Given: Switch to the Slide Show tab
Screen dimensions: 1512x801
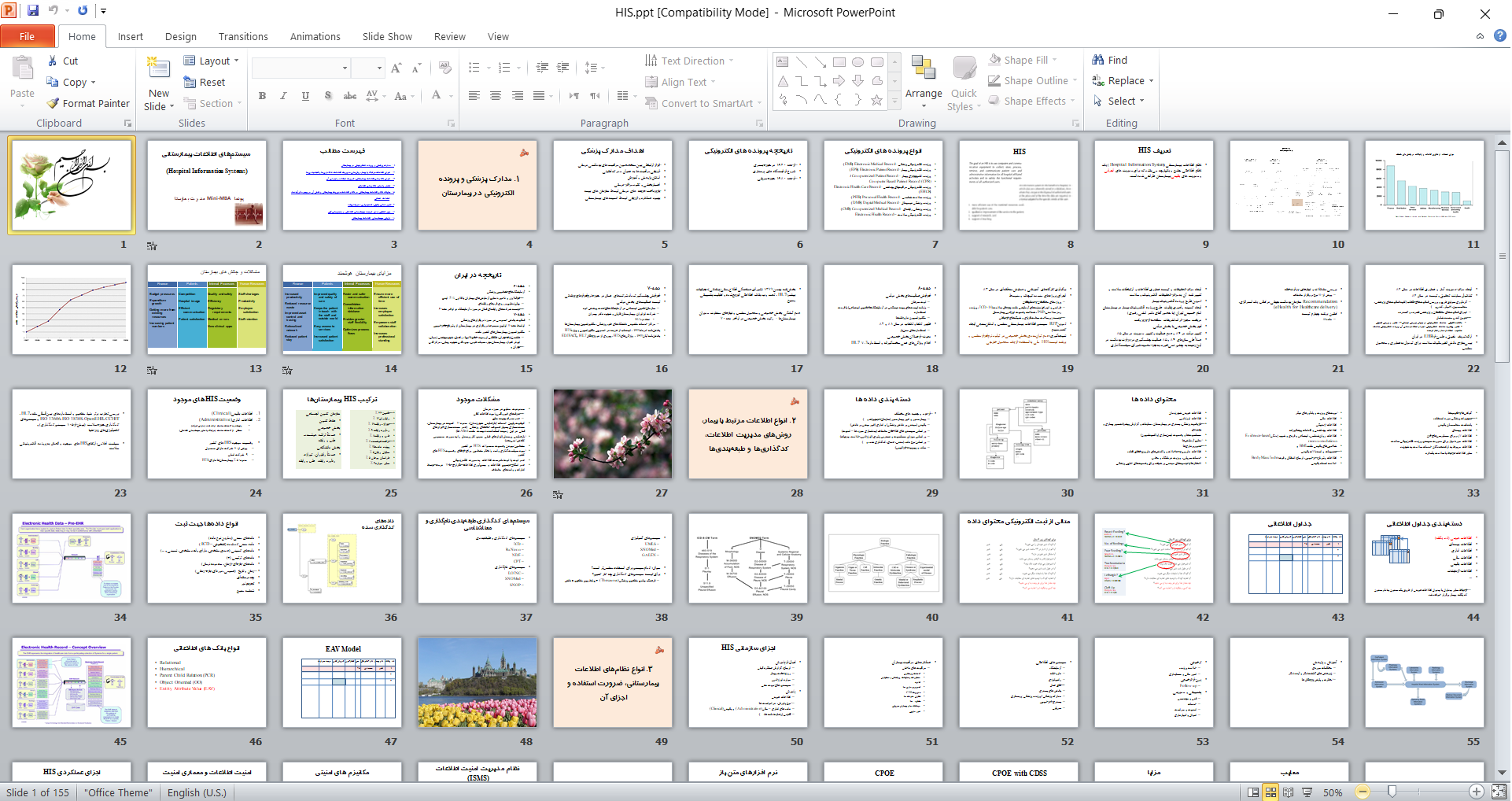Looking at the screenshot, I should point(387,36).
